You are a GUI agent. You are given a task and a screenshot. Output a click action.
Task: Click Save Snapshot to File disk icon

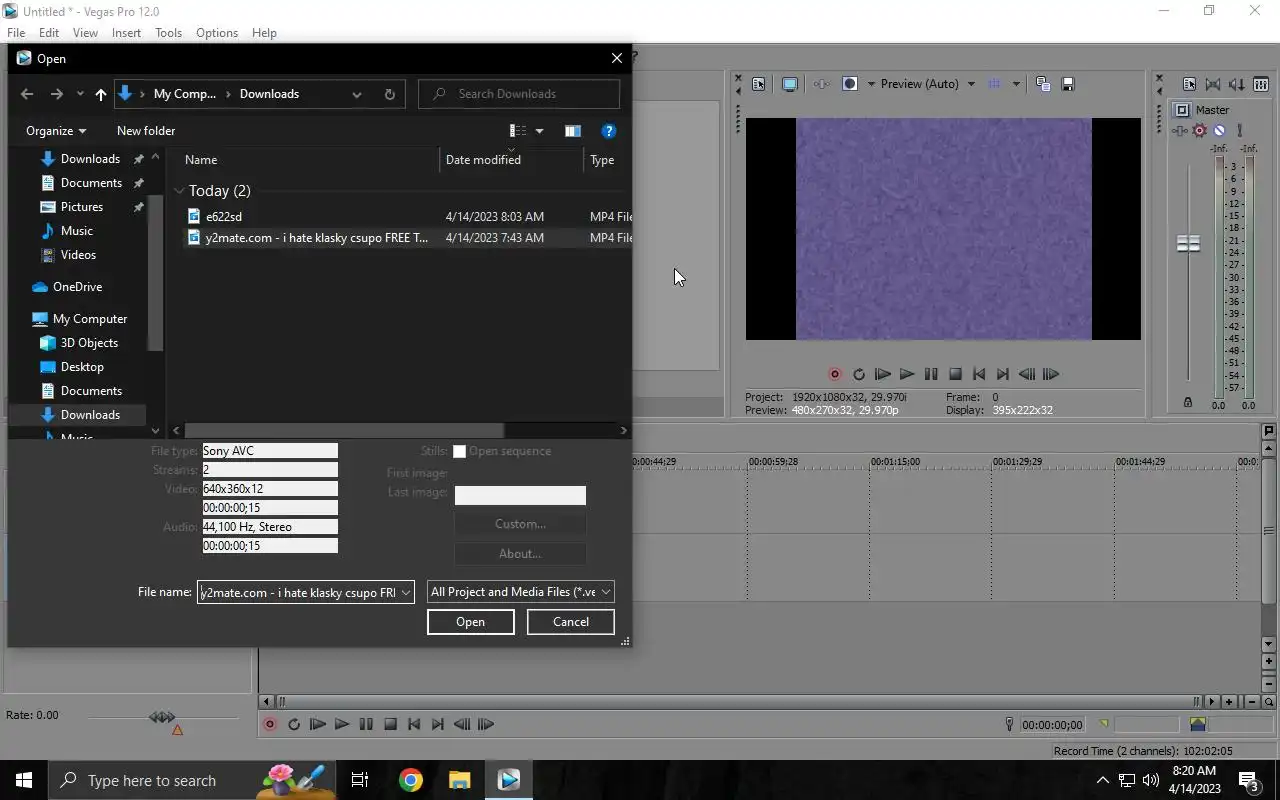(x=1067, y=84)
